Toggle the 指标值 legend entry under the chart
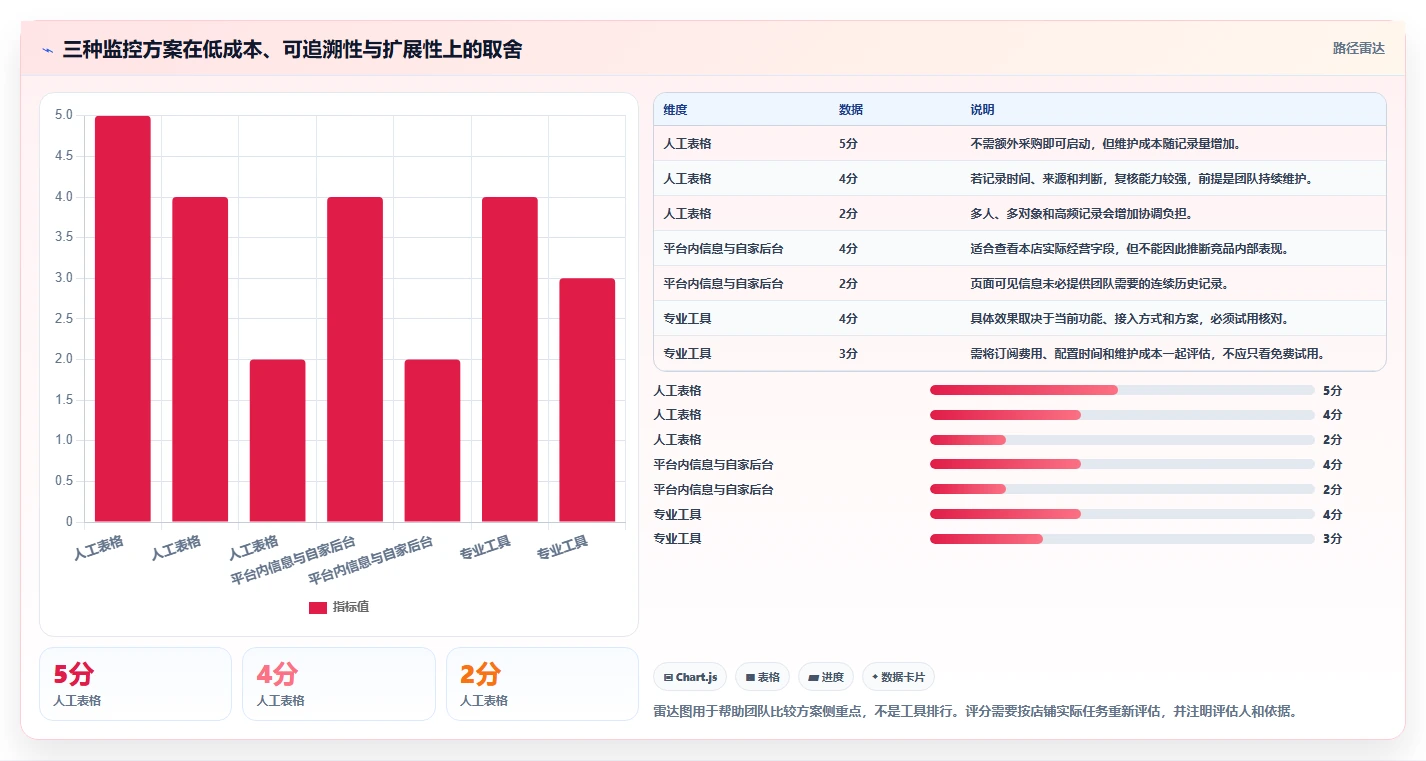The width and height of the screenshot is (1426, 761). tap(339, 607)
